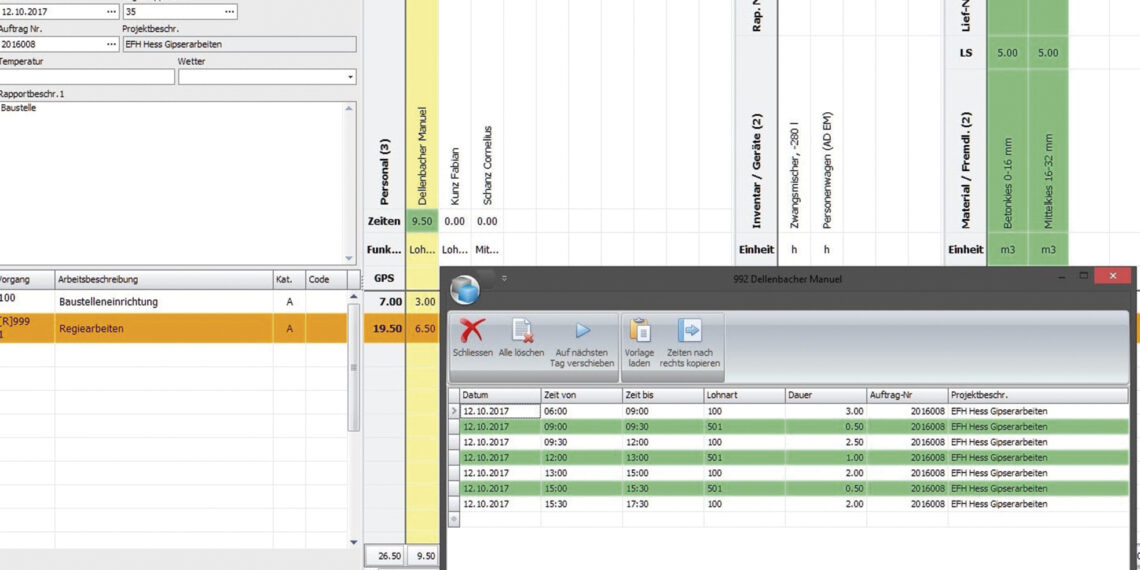Click the 3.00 cell in Baustelleneinrichtung row

422,302
